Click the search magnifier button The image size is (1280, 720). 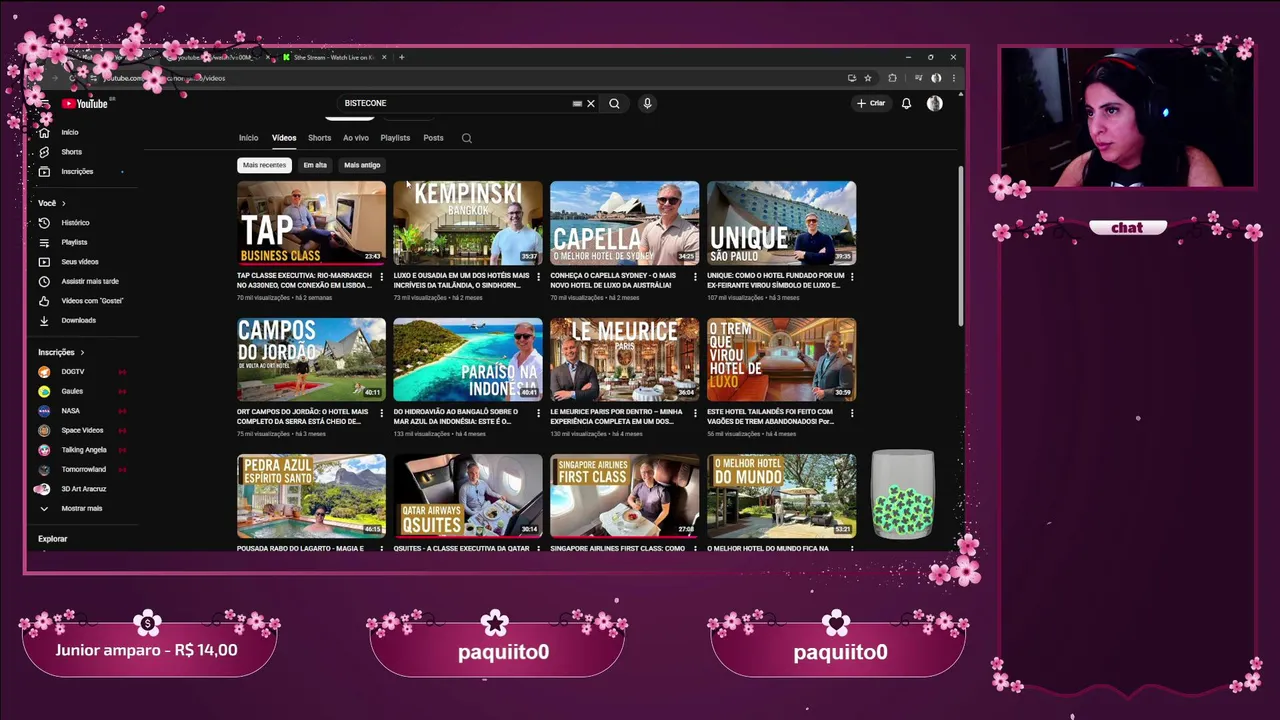tap(614, 103)
